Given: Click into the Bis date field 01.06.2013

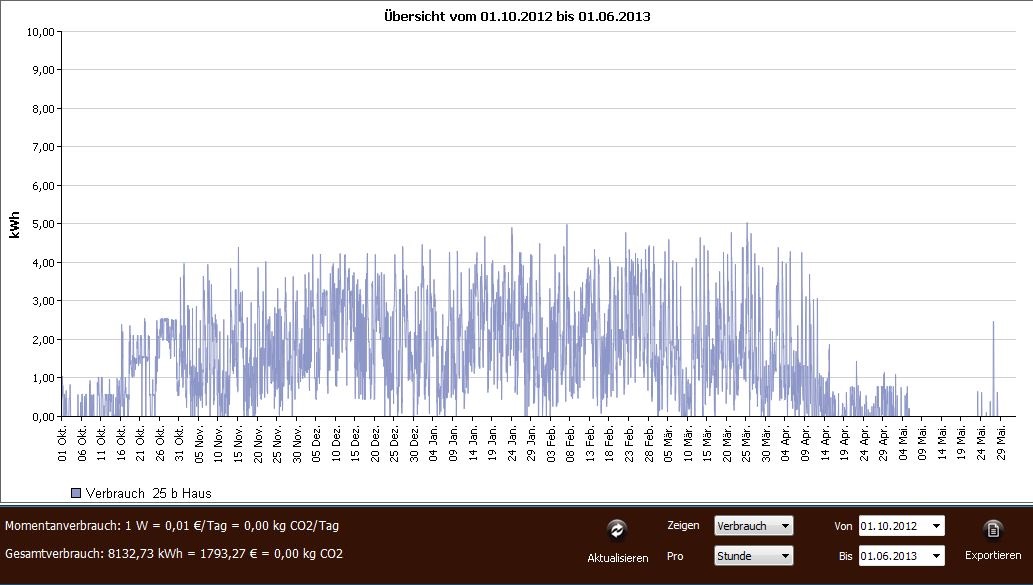Looking at the screenshot, I should [x=892, y=556].
